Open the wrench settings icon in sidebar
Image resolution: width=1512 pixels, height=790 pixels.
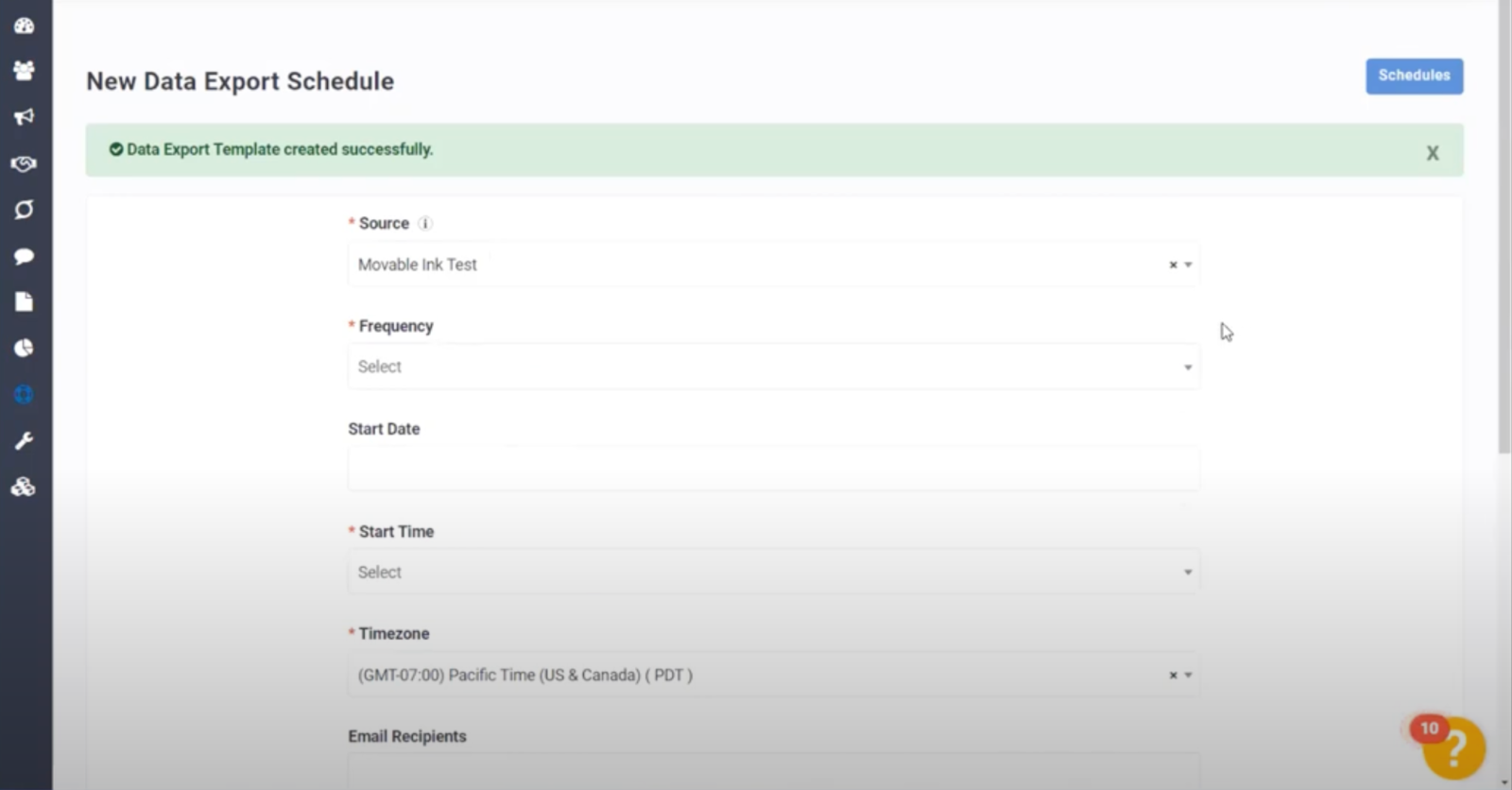click(24, 441)
